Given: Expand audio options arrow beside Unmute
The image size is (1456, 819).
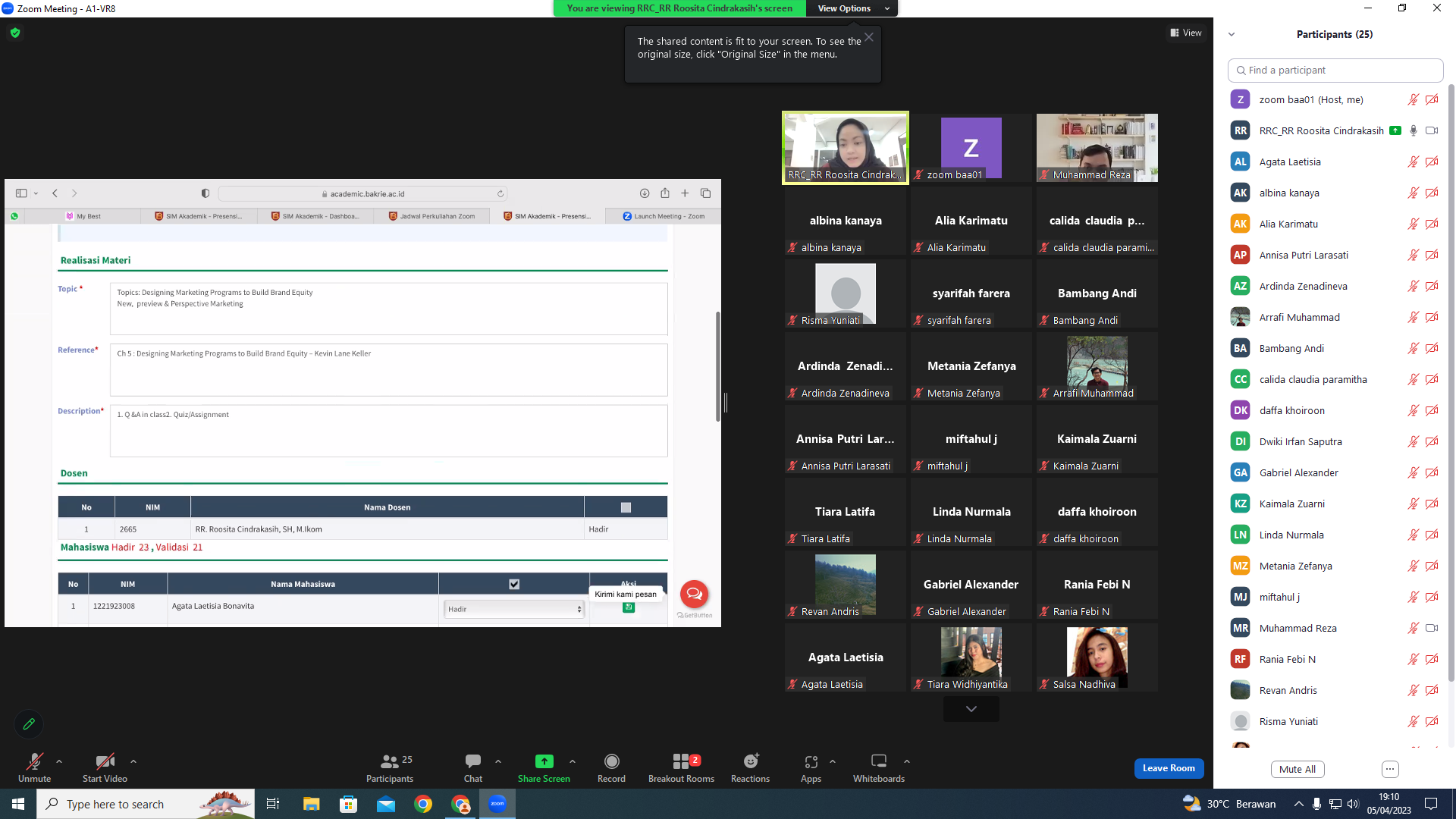Looking at the screenshot, I should [x=59, y=761].
